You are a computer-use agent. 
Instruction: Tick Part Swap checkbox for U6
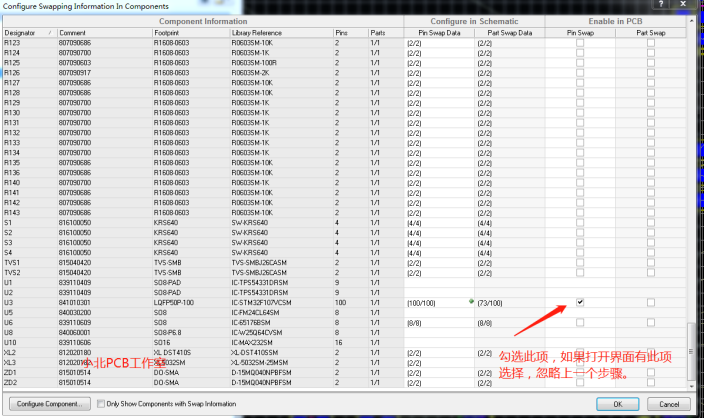click(x=651, y=322)
